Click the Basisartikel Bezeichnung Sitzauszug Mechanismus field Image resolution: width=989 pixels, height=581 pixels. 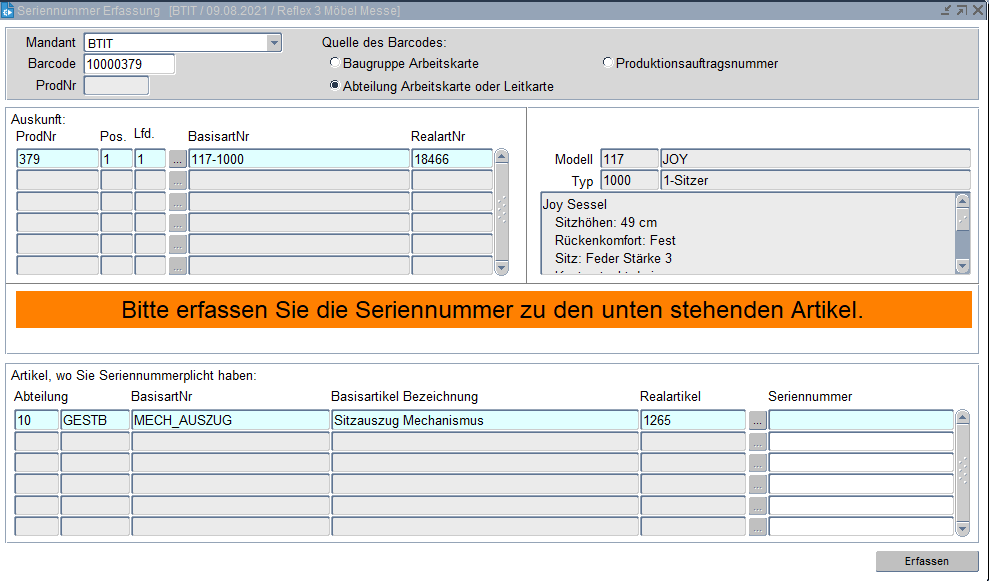click(x=484, y=421)
